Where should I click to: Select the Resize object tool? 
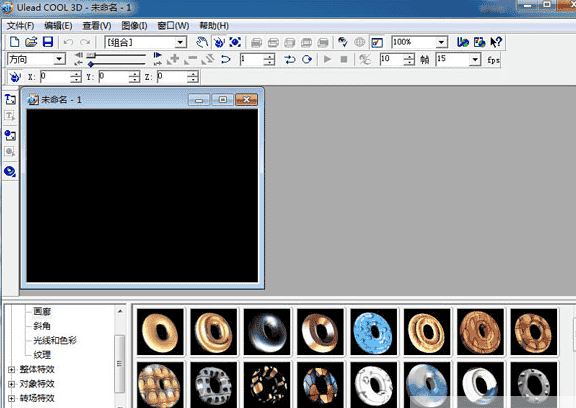click(235, 42)
